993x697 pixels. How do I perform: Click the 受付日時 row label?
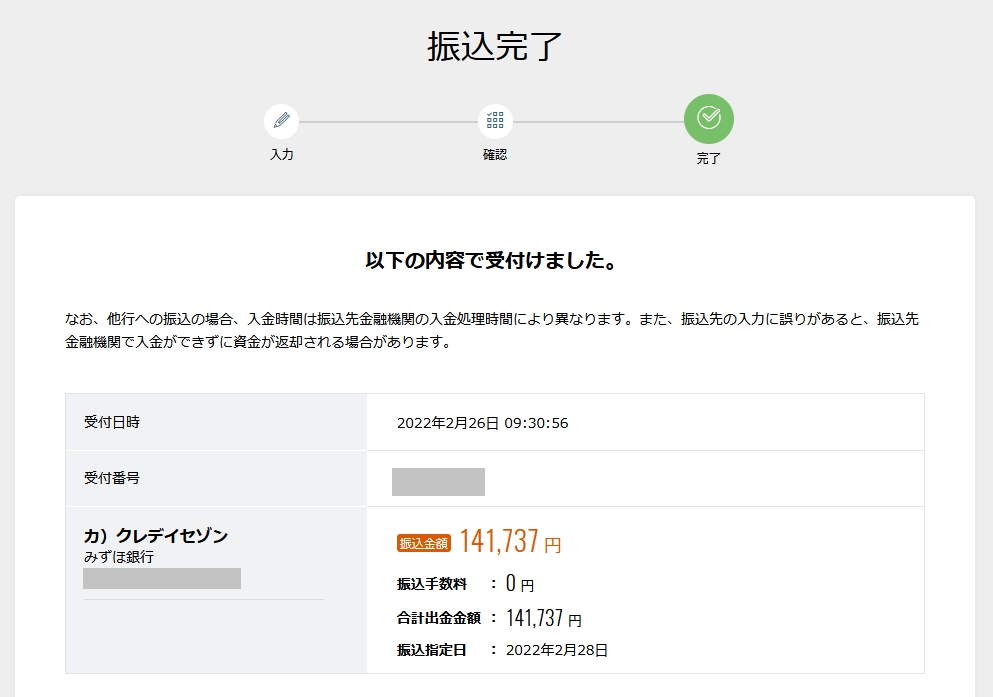point(112,422)
